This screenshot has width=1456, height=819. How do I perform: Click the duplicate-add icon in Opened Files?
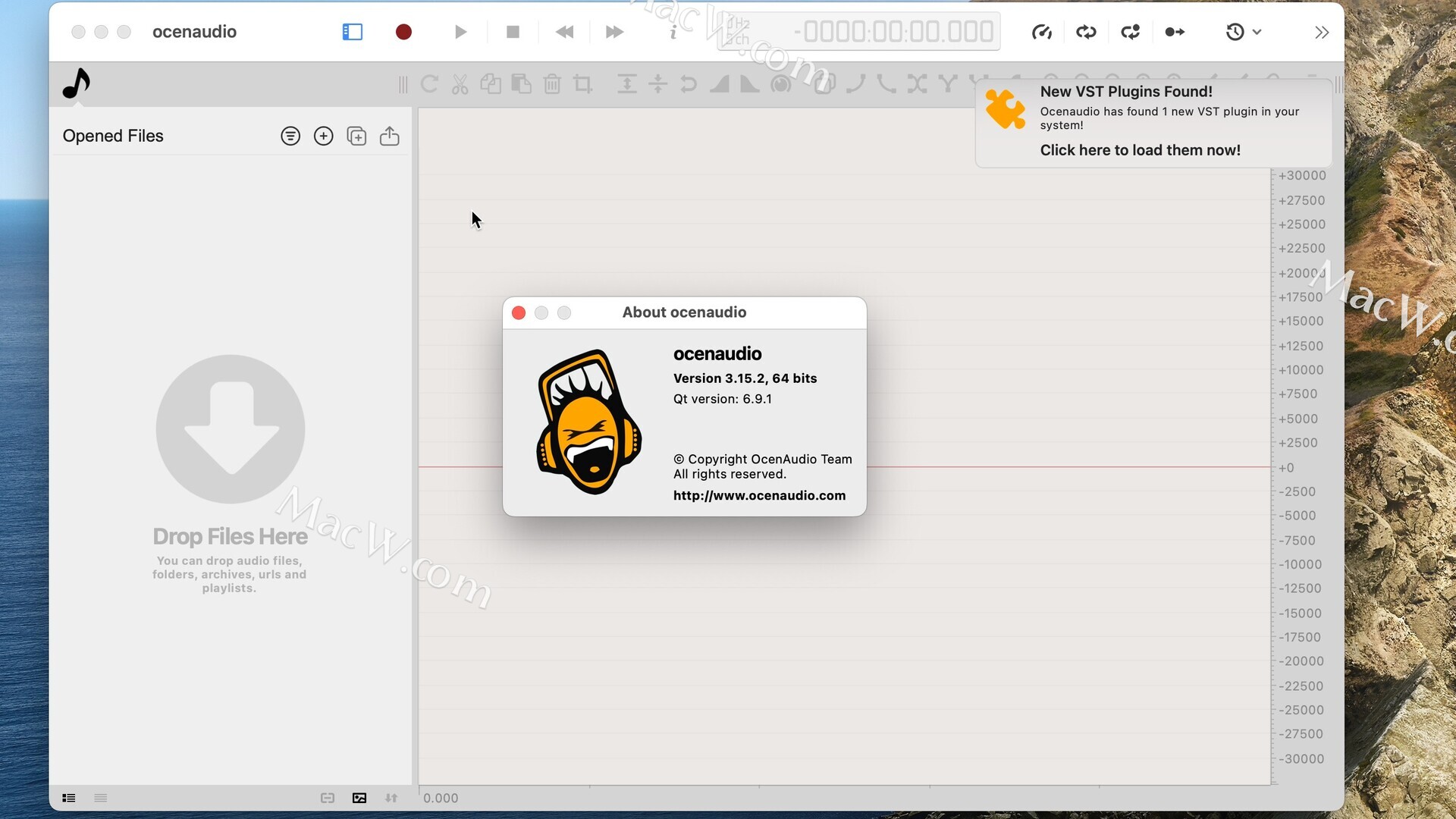356,136
